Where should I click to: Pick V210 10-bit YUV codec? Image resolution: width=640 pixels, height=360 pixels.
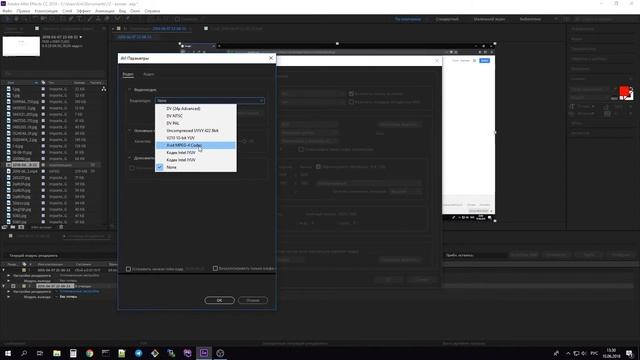point(196,138)
